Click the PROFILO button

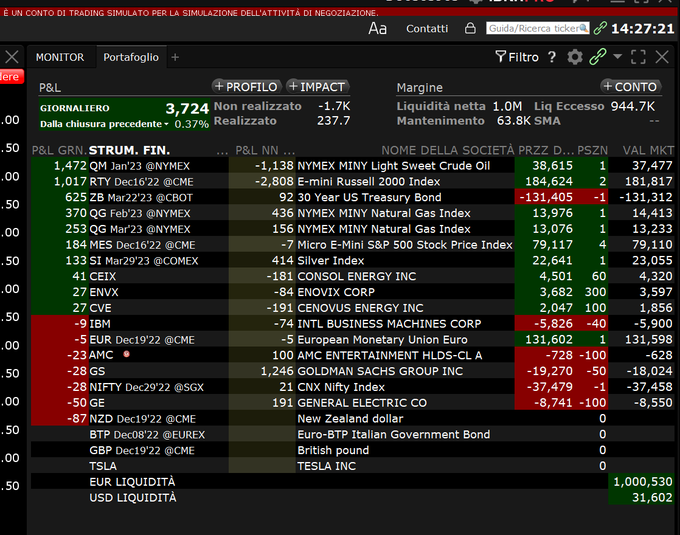[246, 87]
